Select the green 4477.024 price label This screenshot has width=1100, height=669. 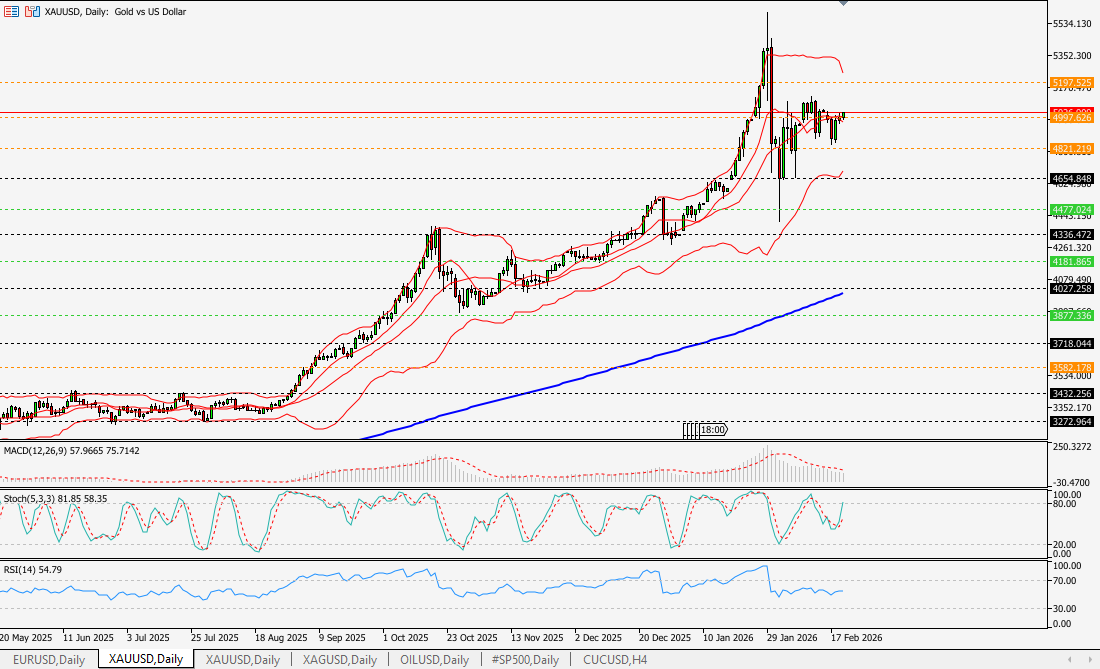[1071, 210]
